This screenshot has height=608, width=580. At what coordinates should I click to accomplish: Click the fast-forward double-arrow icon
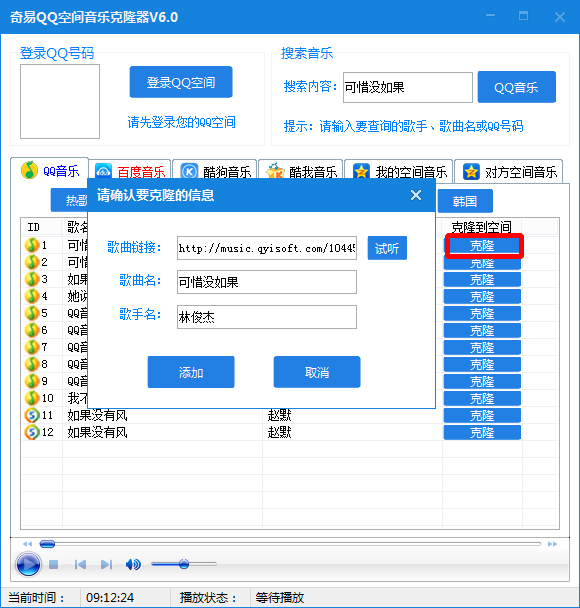(552, 544)
